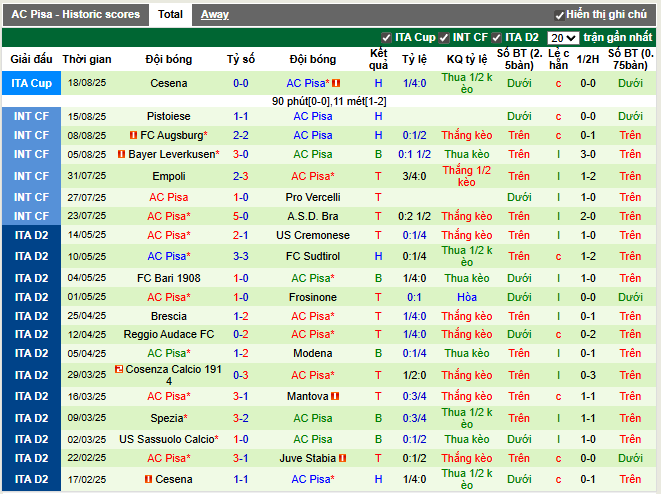Open the ITA Cup league cell on 18/08/25
The width and height of the screenshot is (661, 494).
tap(31, 83)
